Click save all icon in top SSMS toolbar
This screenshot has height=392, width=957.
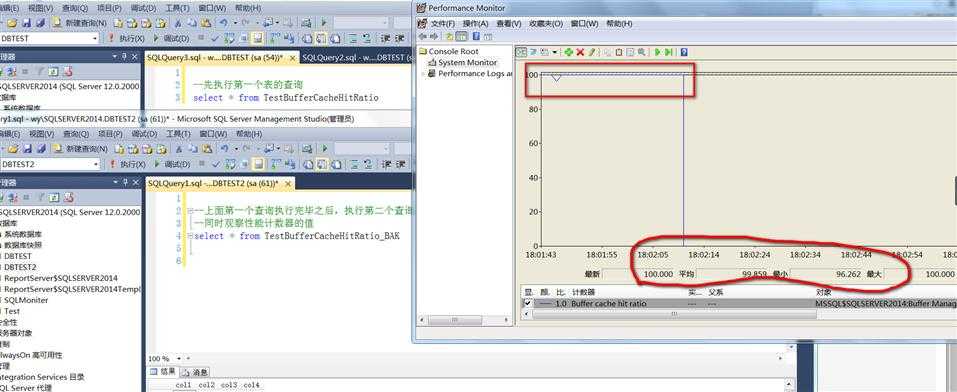click(40, 23)
